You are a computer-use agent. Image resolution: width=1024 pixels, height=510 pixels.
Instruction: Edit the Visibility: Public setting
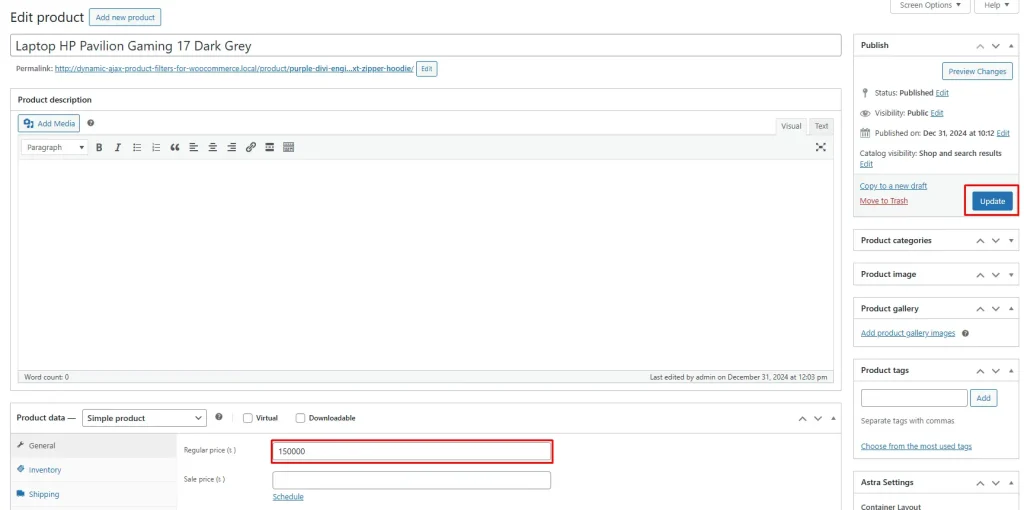point(937,113)
